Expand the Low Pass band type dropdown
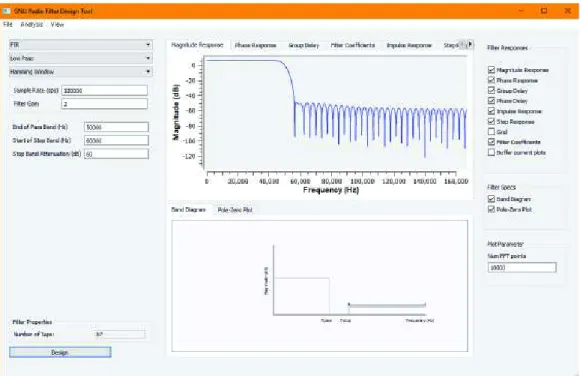The height and width of the screenshot is (376, 580). [81, 58]
